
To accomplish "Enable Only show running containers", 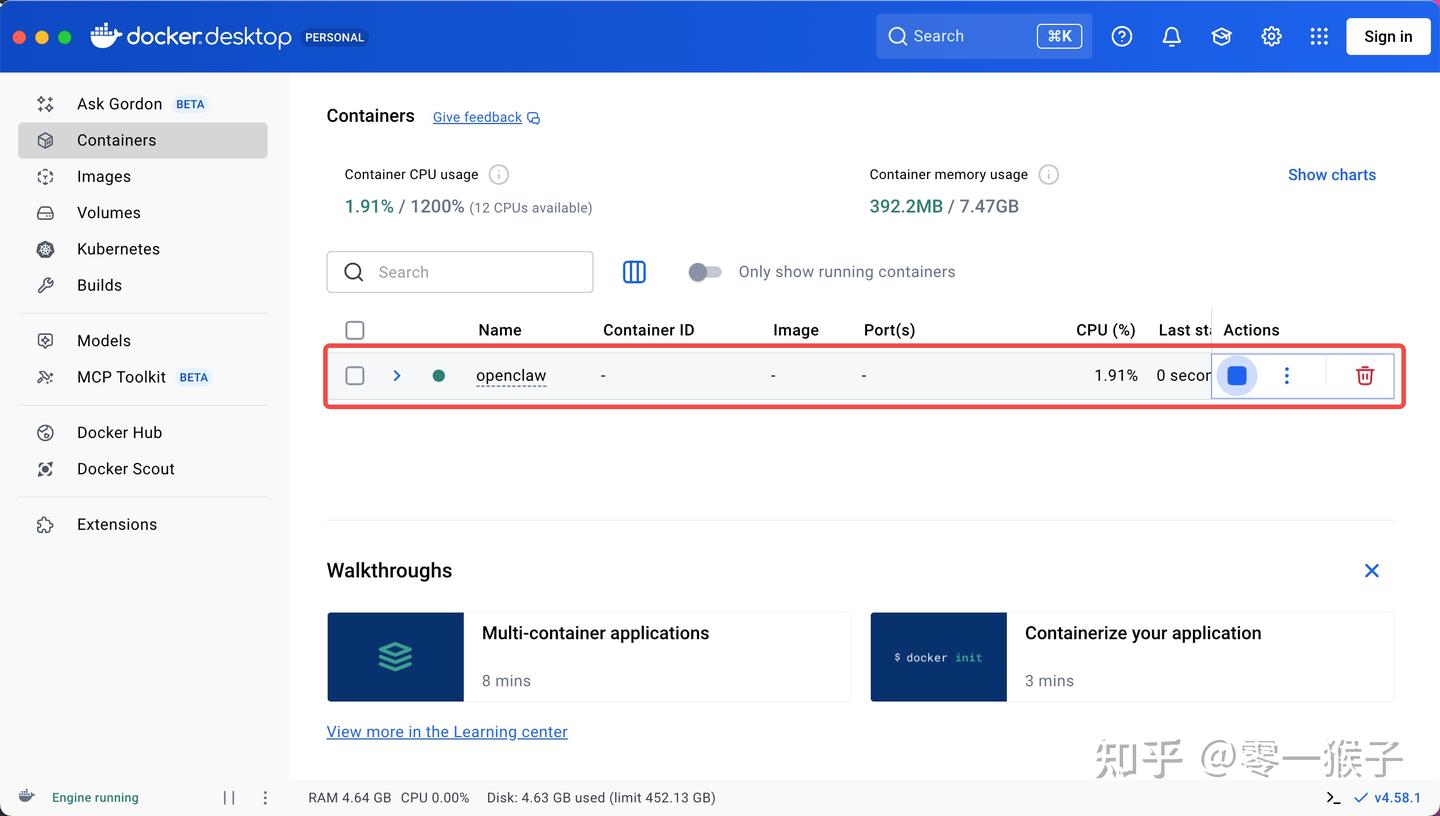I will [x=705, y=271].
